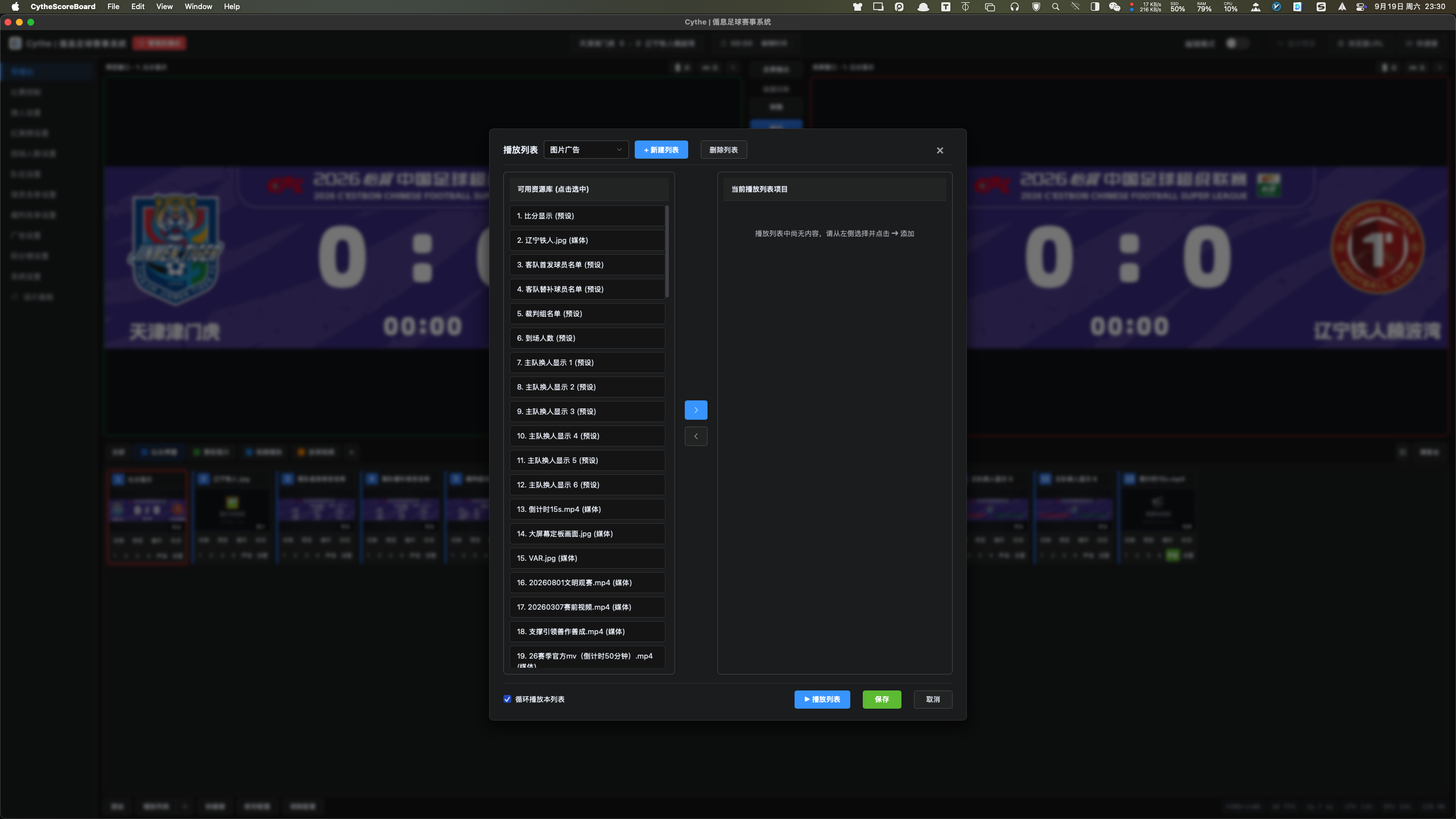Click the right-arrow add-to-playlist button
The height and width of the screenshot is (819, 1456).
(696, 410)
